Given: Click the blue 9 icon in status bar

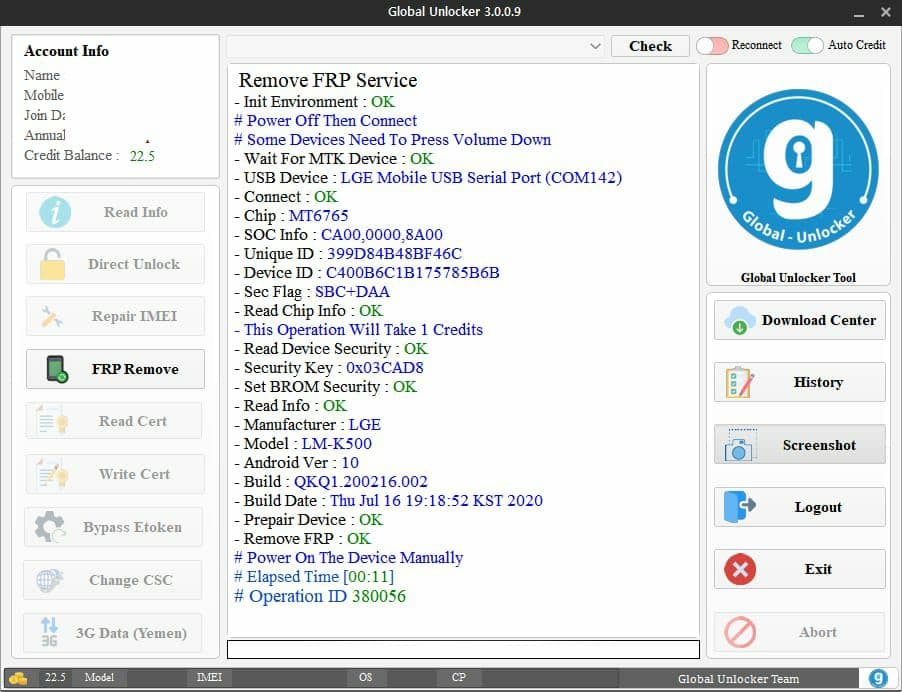Looking at the screenshot, I should [878, 678].
